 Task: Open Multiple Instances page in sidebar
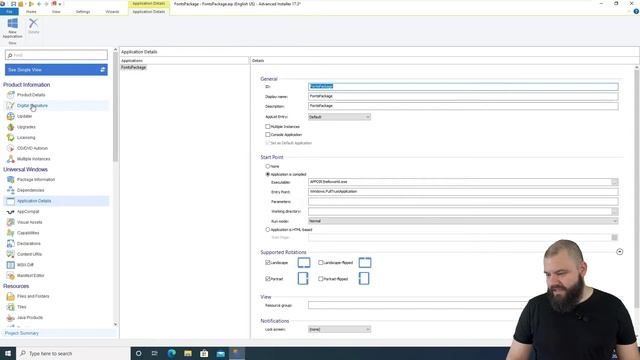tap(33, 159)
